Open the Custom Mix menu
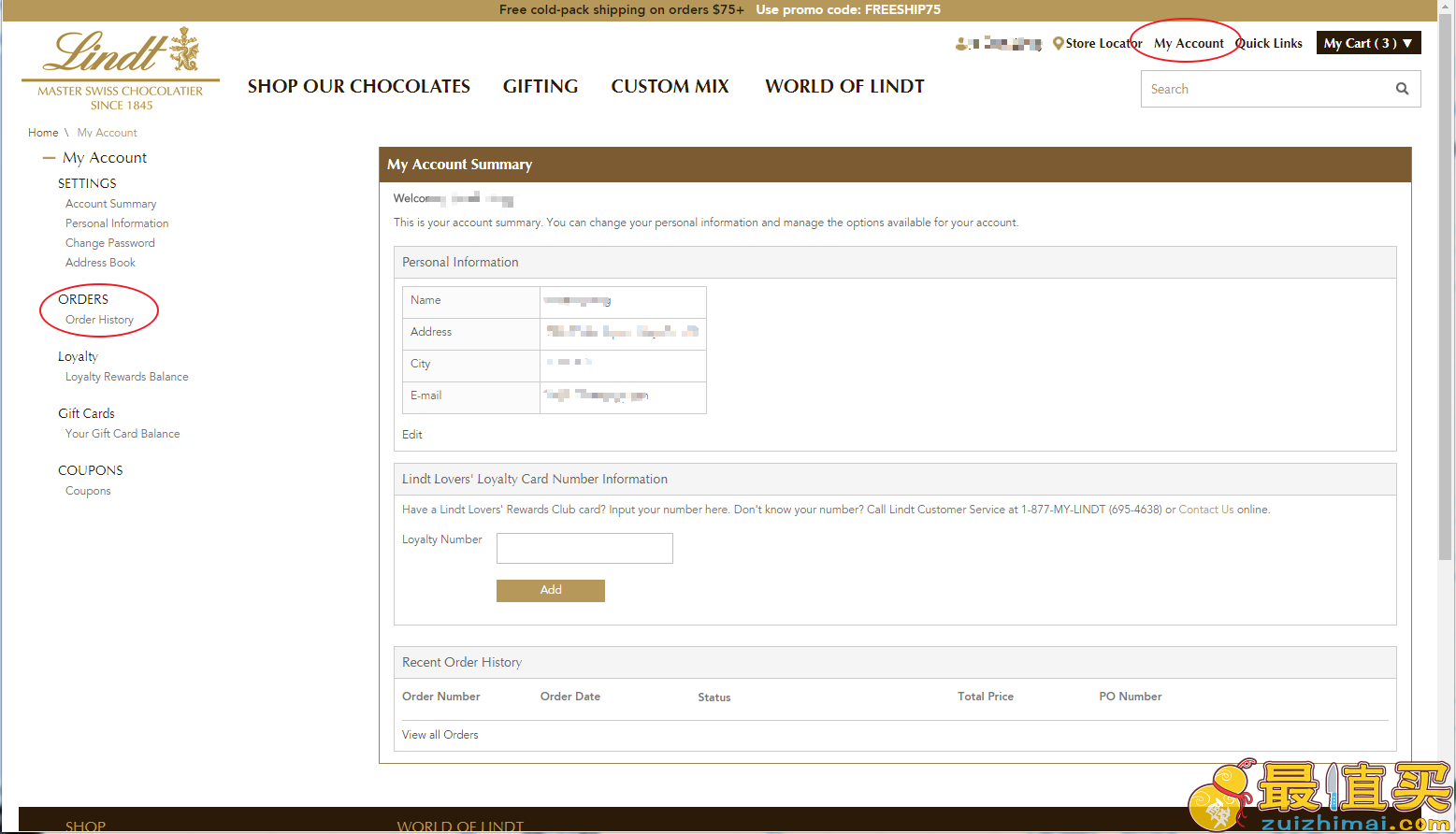Screen dimensions: 1456x834 pos(670,86)
